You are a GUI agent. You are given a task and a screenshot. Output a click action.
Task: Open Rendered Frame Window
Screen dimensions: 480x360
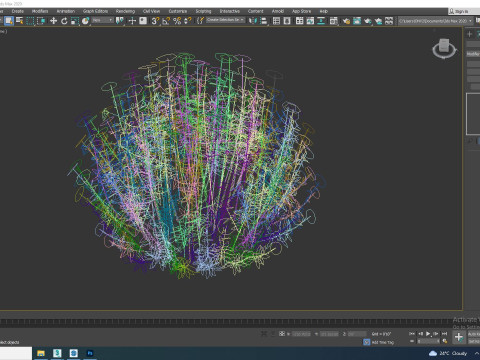tap(357, 21)
